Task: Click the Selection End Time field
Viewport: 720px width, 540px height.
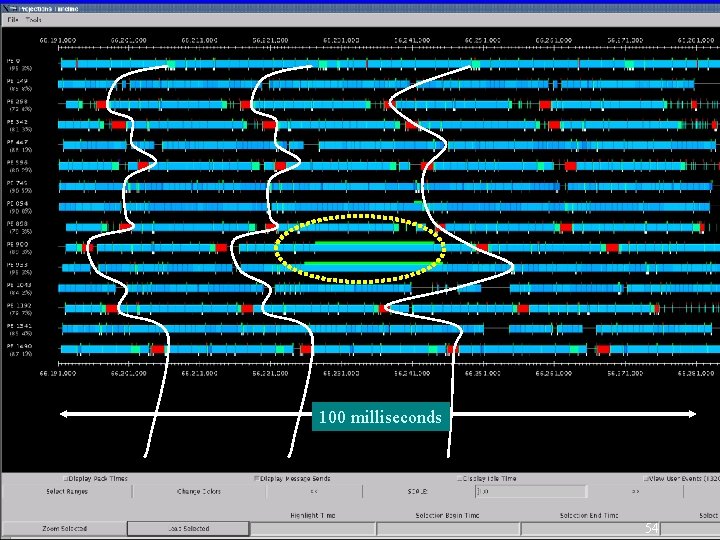Action: click(590, 529)
